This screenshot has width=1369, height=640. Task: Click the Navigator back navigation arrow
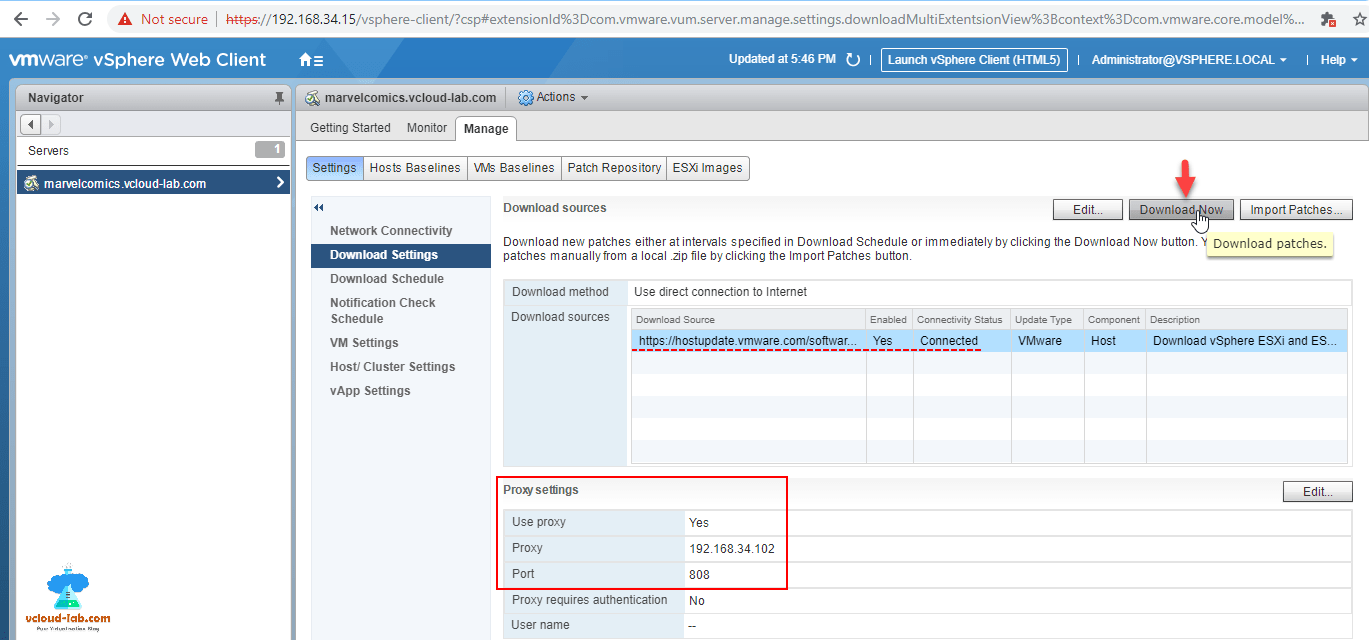29,124
